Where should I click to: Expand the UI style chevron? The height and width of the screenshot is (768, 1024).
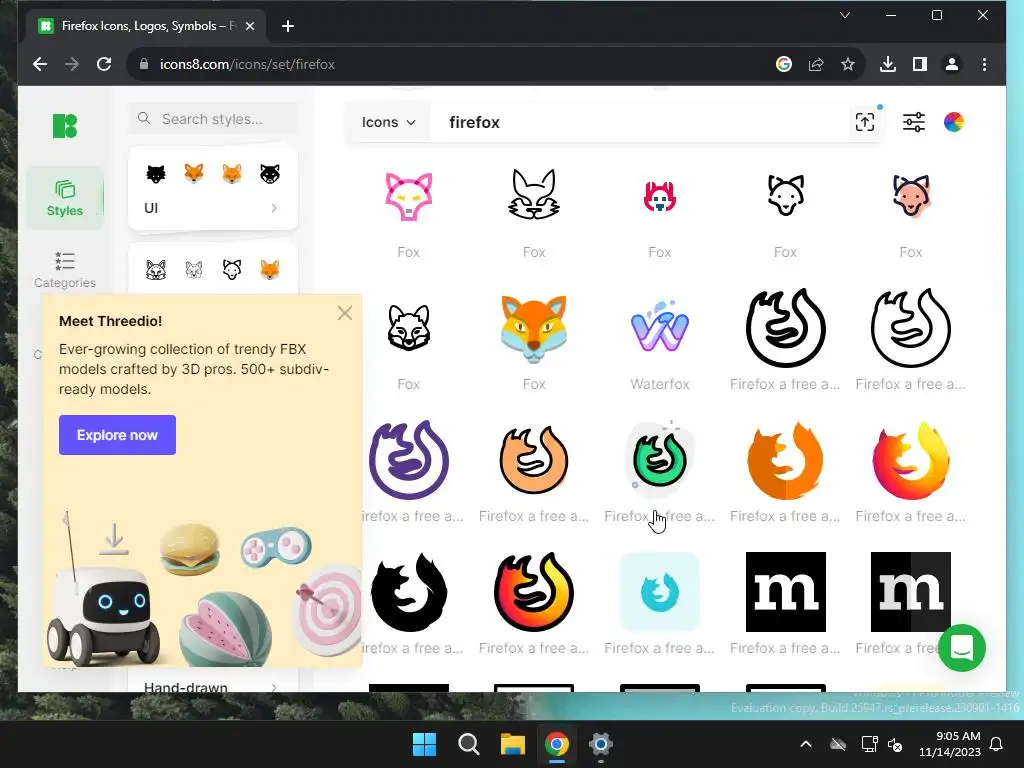274,208
